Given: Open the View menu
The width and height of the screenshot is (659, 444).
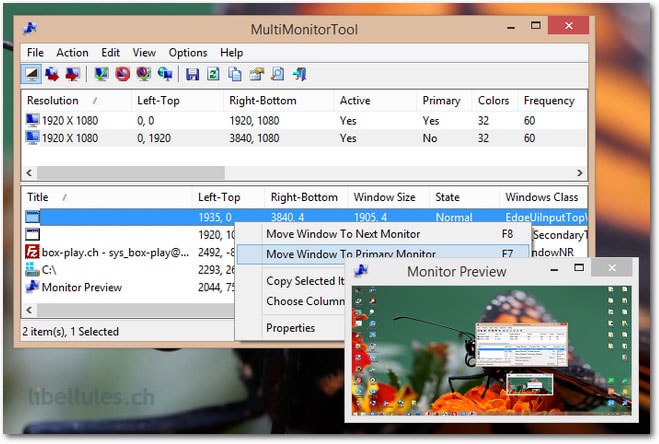Looking at the screenshot, I should [x=144, y=53].
